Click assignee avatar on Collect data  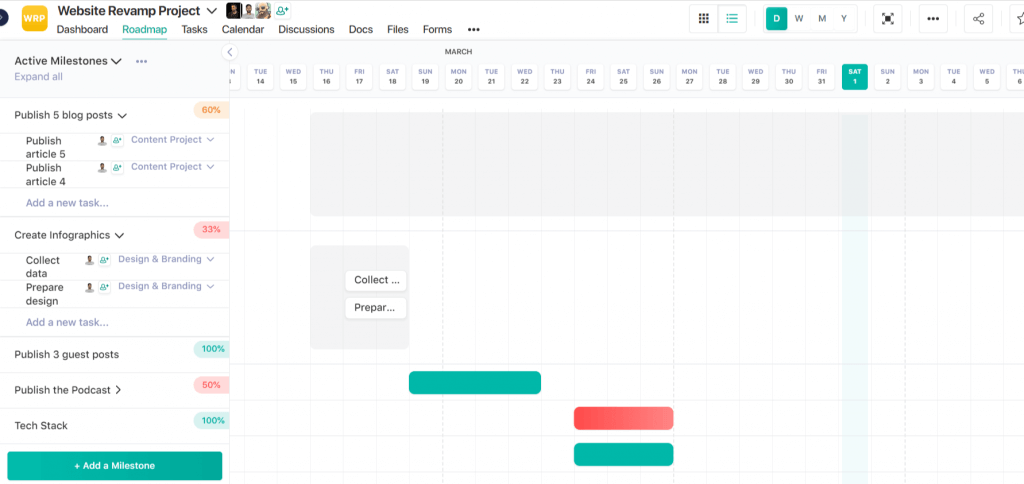click(x=89, y=260)
